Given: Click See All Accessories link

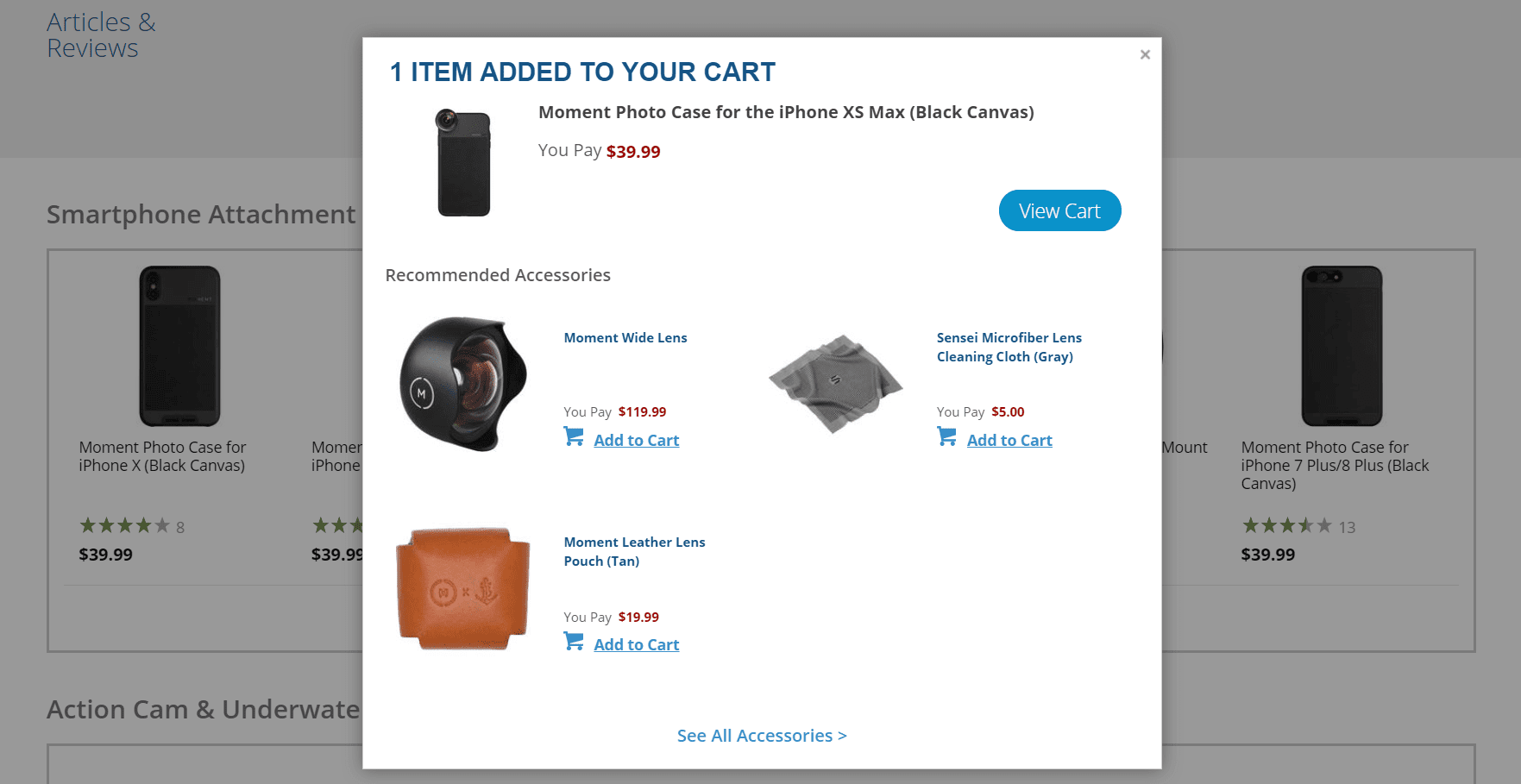Looking at the screenshot, I should point(762,736).
